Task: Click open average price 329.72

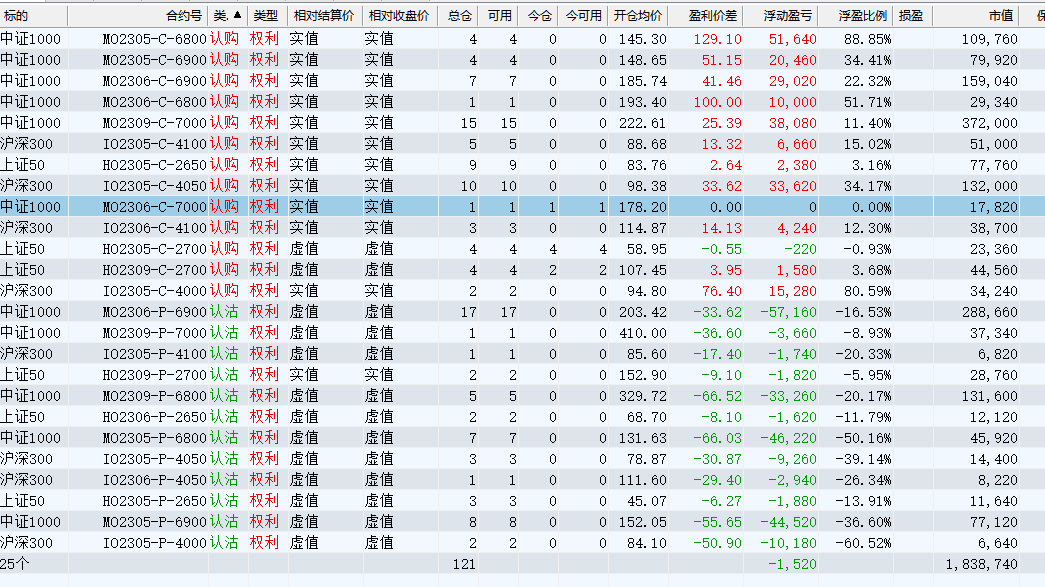Action: click(x=642, y=396)
